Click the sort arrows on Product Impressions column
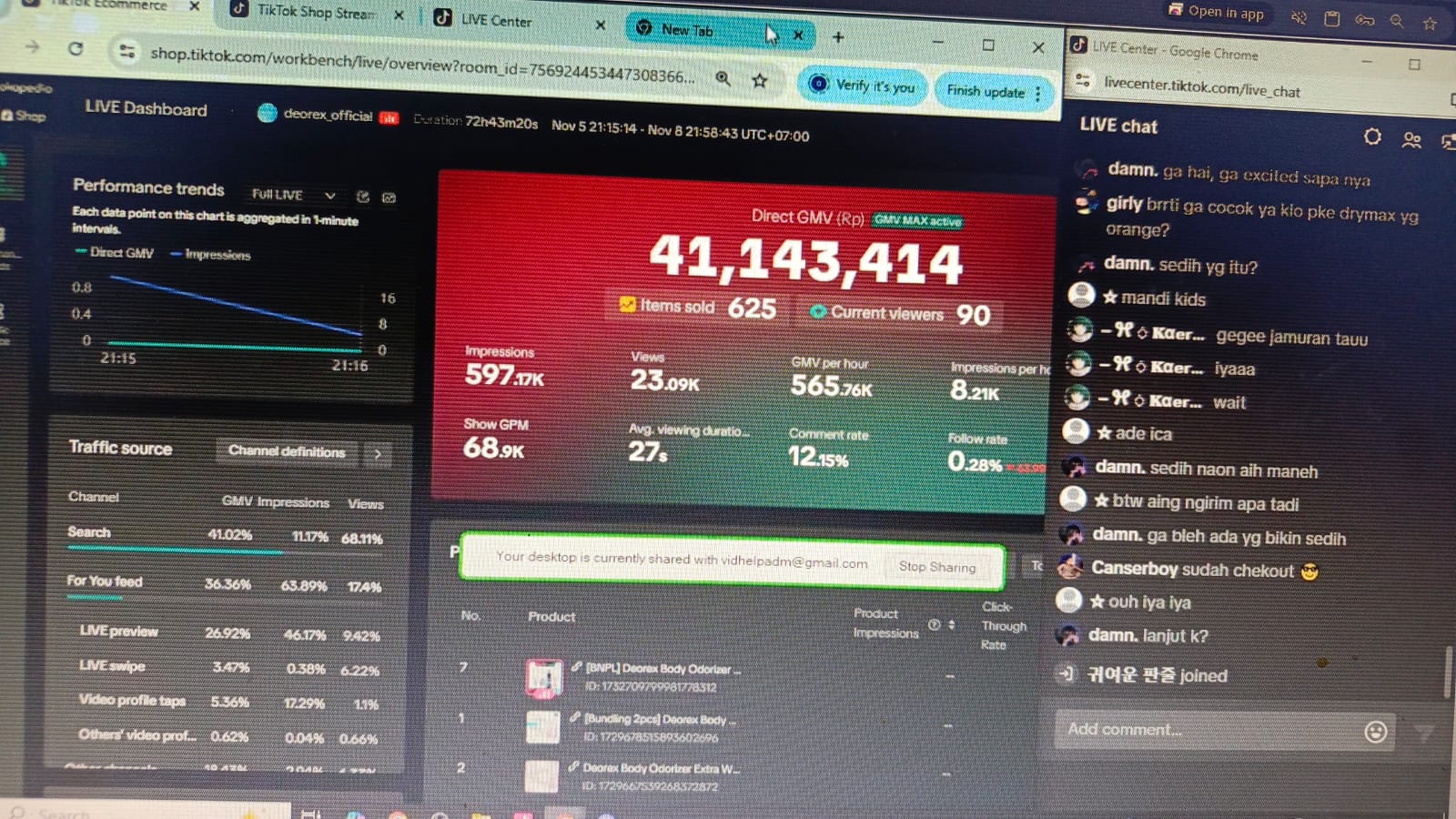The width and height of the screenshot is (1456, 819). [953, 625]
